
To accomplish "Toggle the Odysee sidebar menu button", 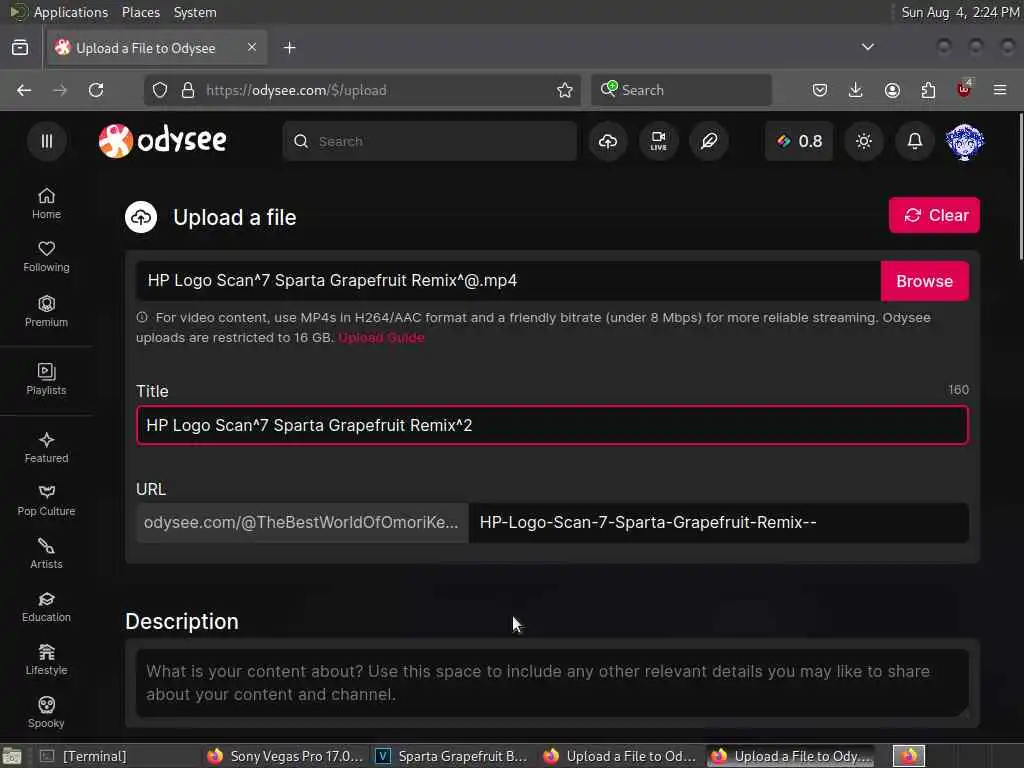I will point(46,141).
